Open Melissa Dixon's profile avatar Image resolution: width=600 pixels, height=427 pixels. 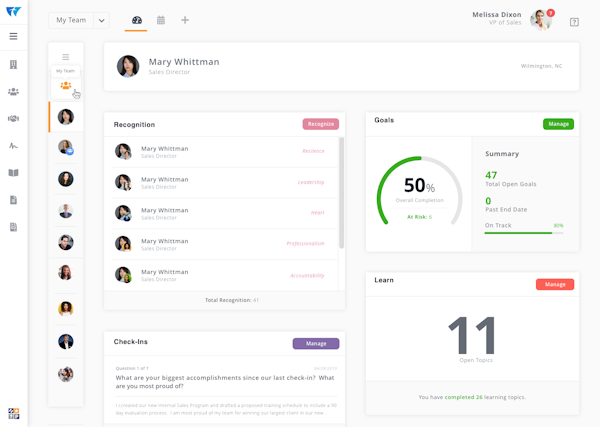click(540, 20)
